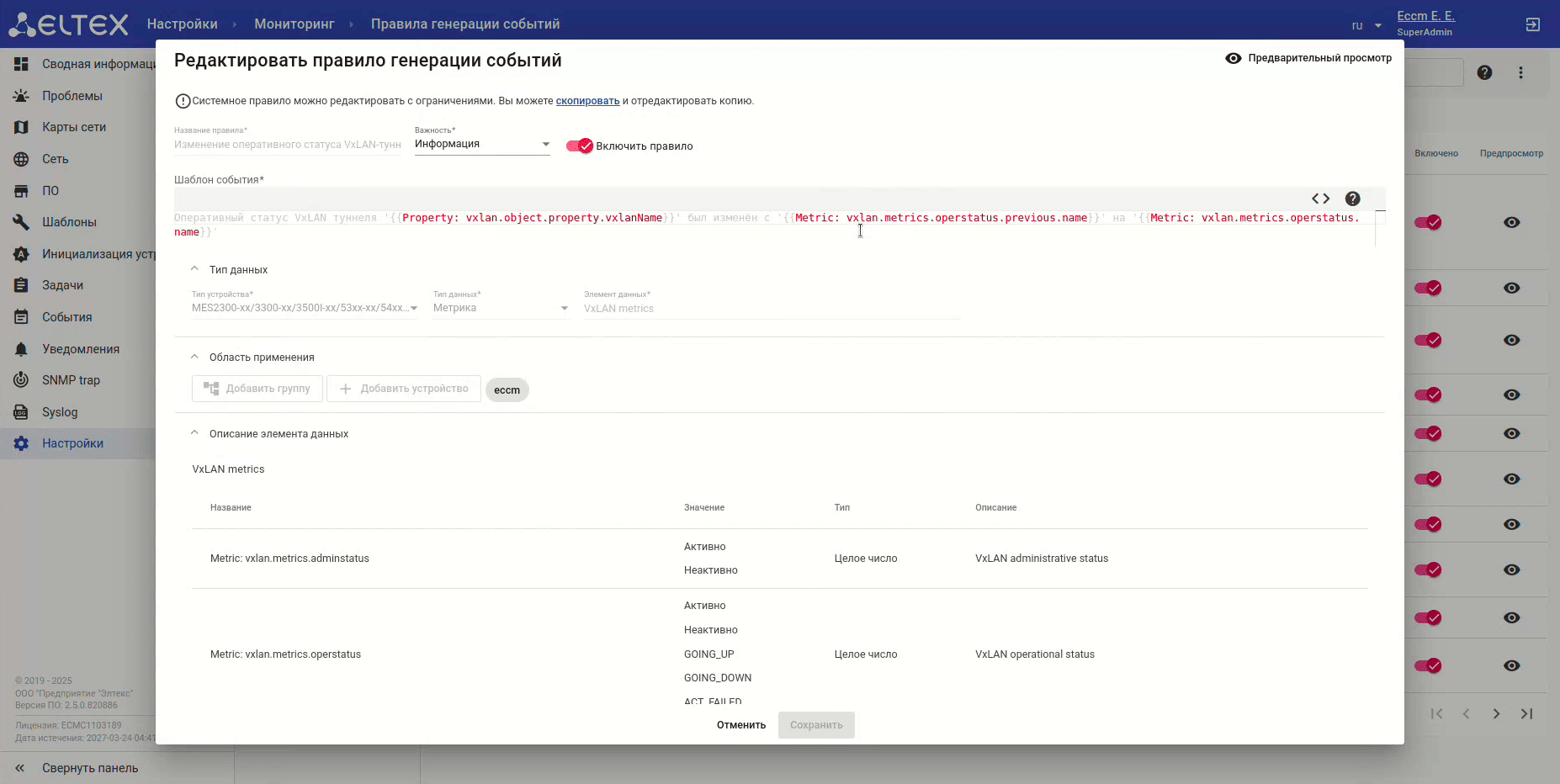The image size is (1560, 784).
Task: Collapse the 'Тип данных' section
Action: tap(194, 269)
